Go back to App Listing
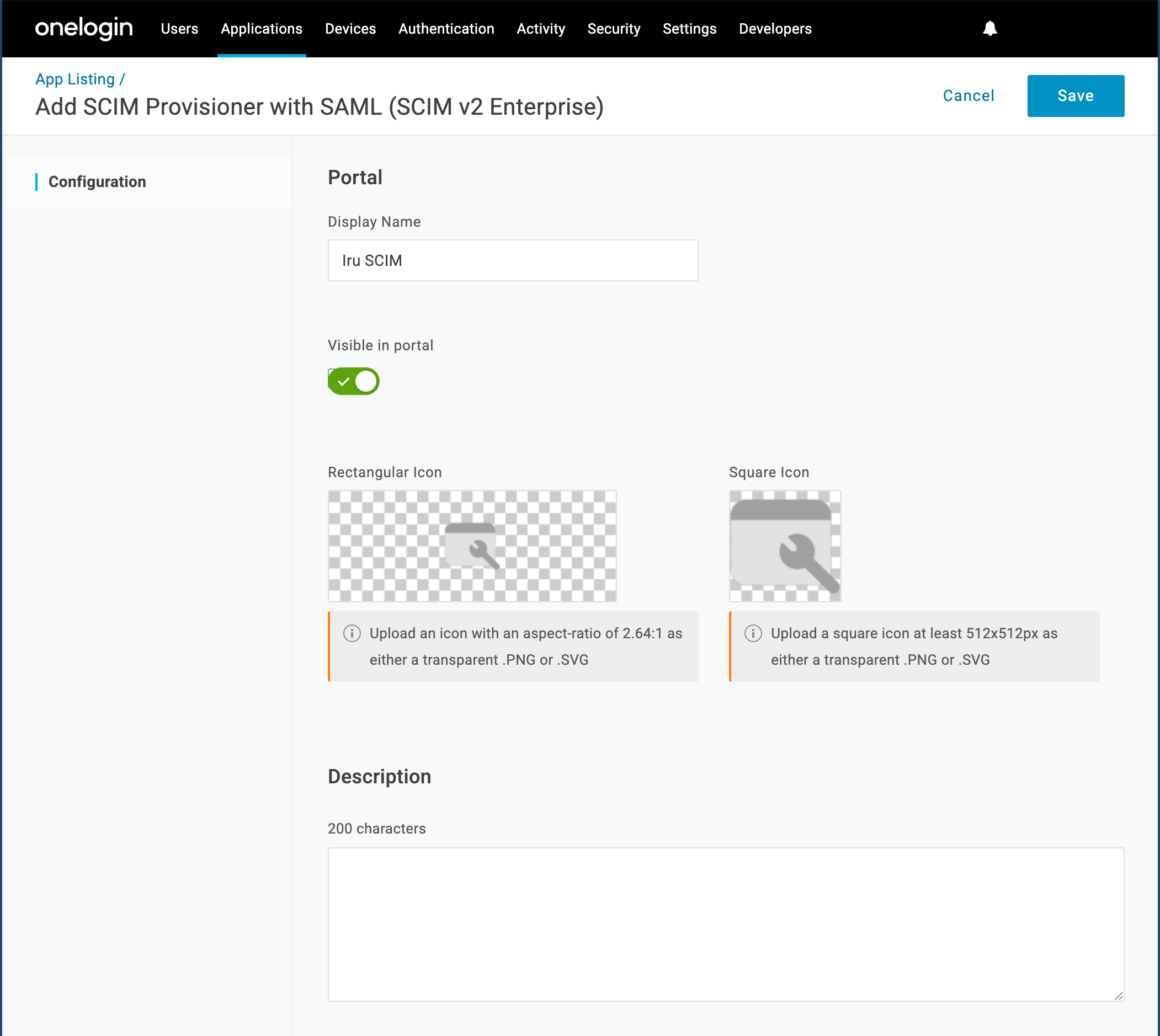 [75, 79]
